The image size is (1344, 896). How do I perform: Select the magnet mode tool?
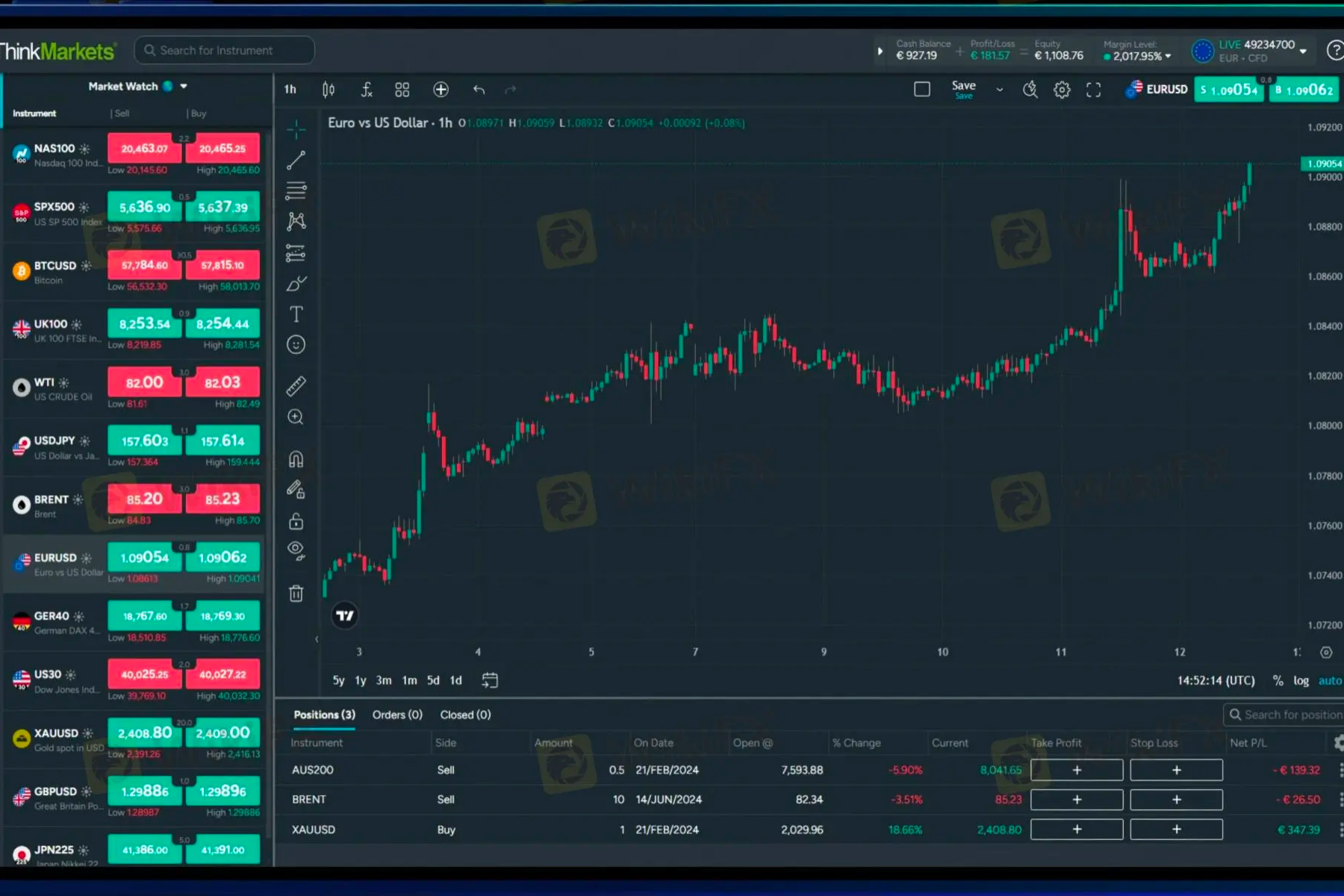(x=296, y=459)
